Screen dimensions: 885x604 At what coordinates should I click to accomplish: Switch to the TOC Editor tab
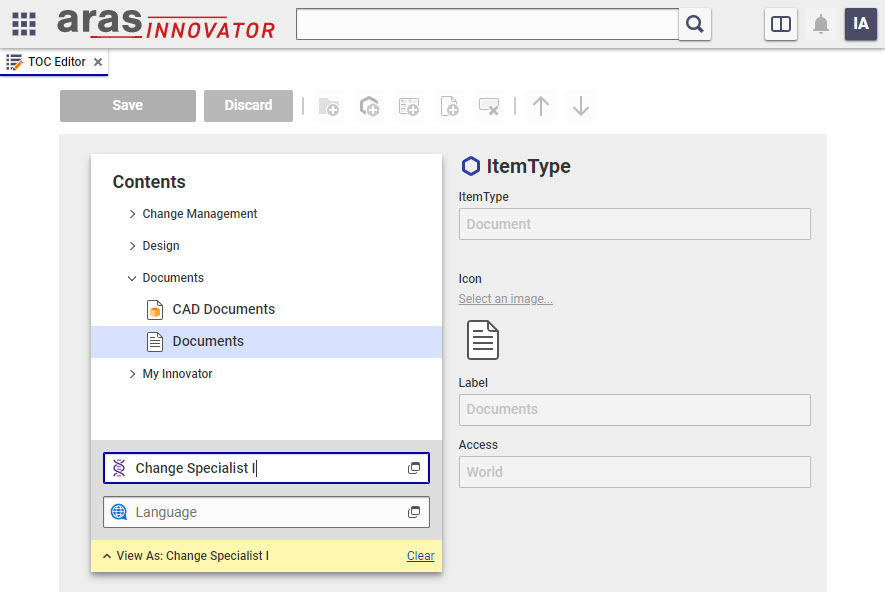tap(54, 62)
